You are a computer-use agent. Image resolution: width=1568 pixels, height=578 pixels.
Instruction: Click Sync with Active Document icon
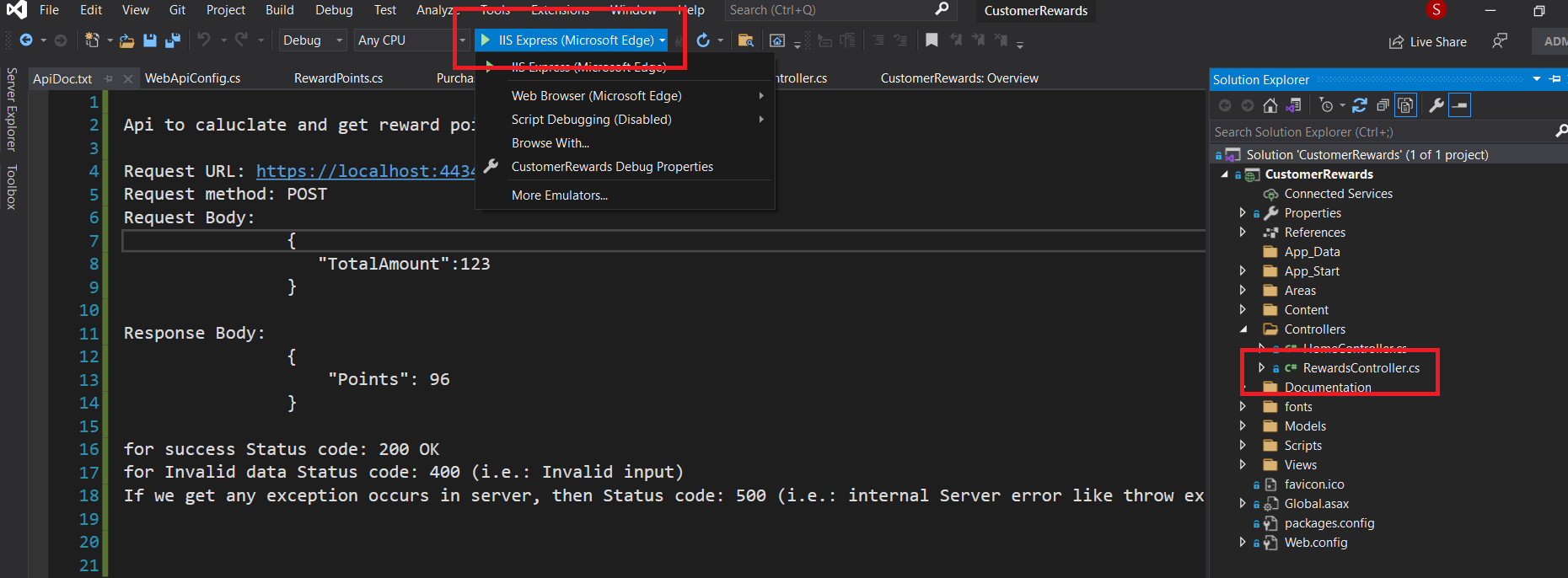pyautogui.click(x=1360, y=105)
